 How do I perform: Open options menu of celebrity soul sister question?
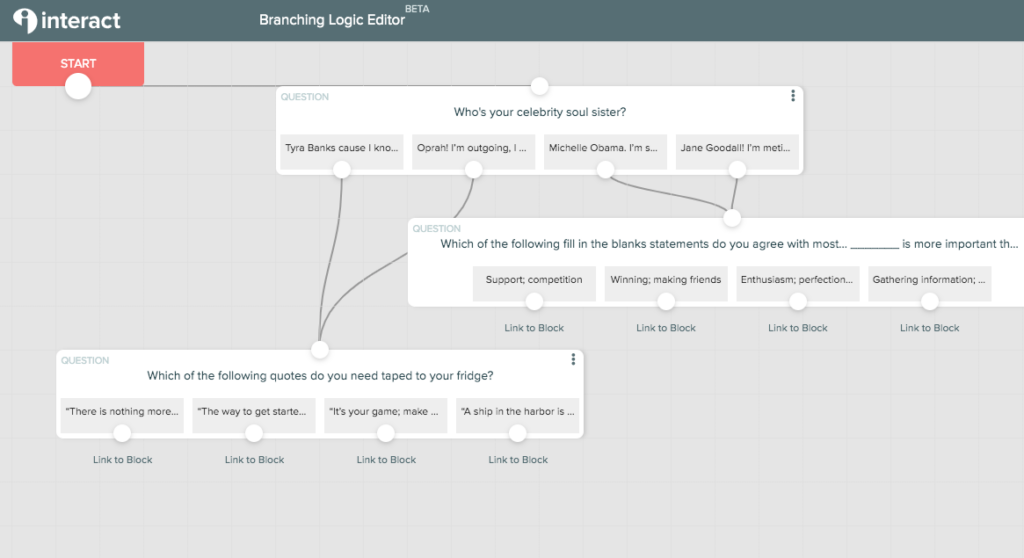pyautogui.click(x=793, y=96)
